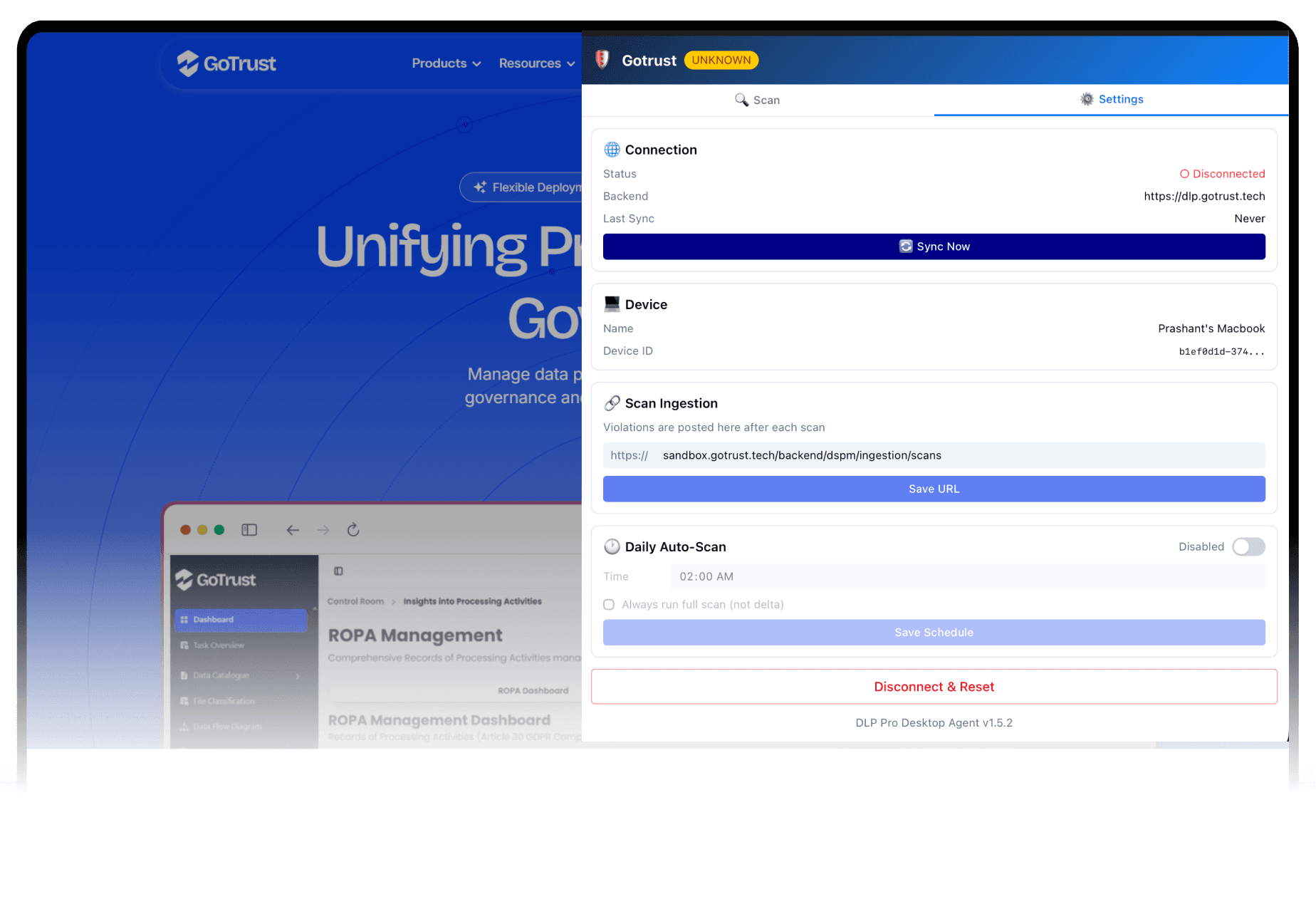Image resolution: width=1316 pixels, height=904 pixels.
Task: Click the sidebar toggle icon in mockup browser
Action: [x=249, y=530]
